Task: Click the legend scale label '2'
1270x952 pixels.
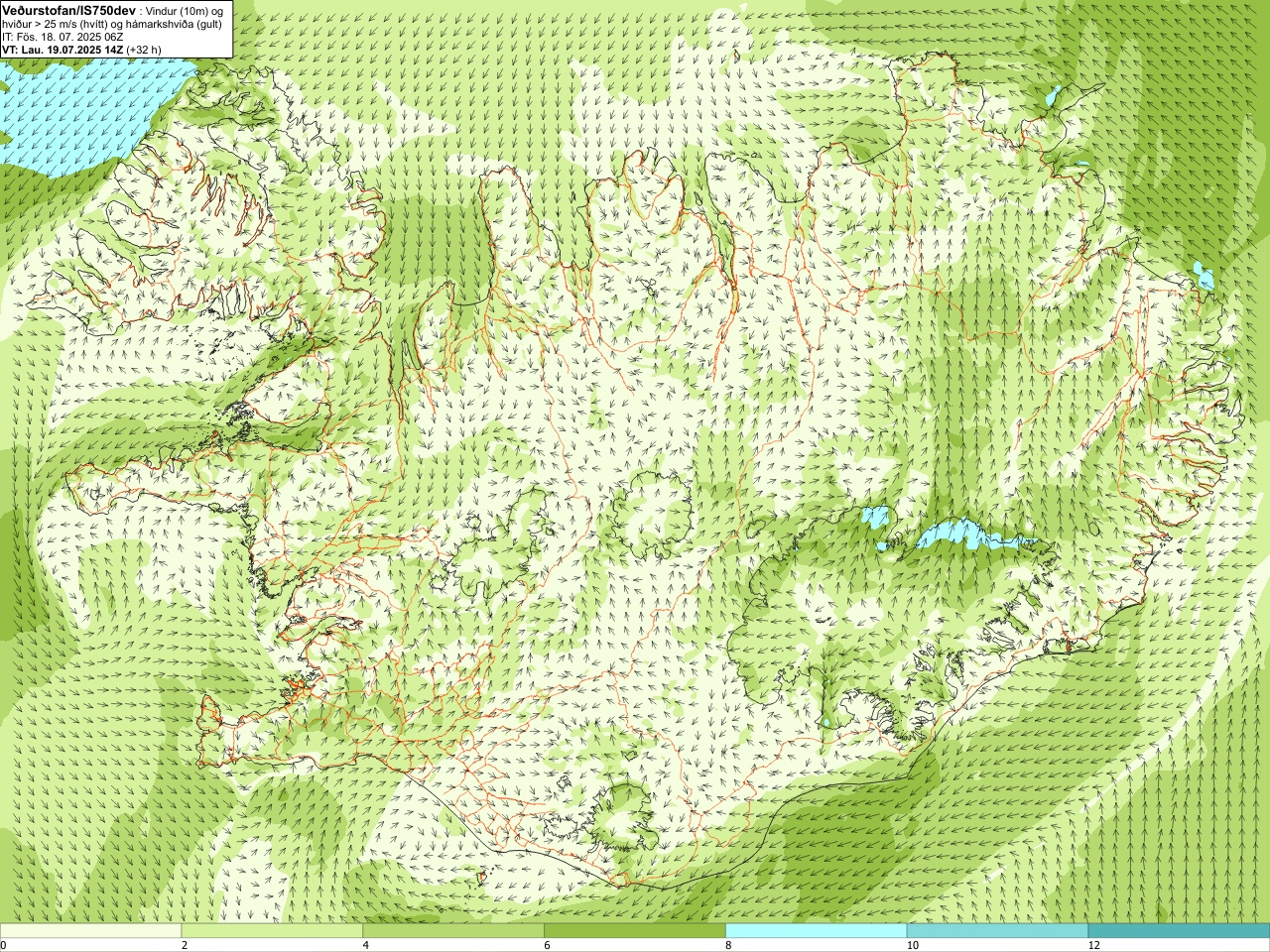Action: [x=185, y=945]
